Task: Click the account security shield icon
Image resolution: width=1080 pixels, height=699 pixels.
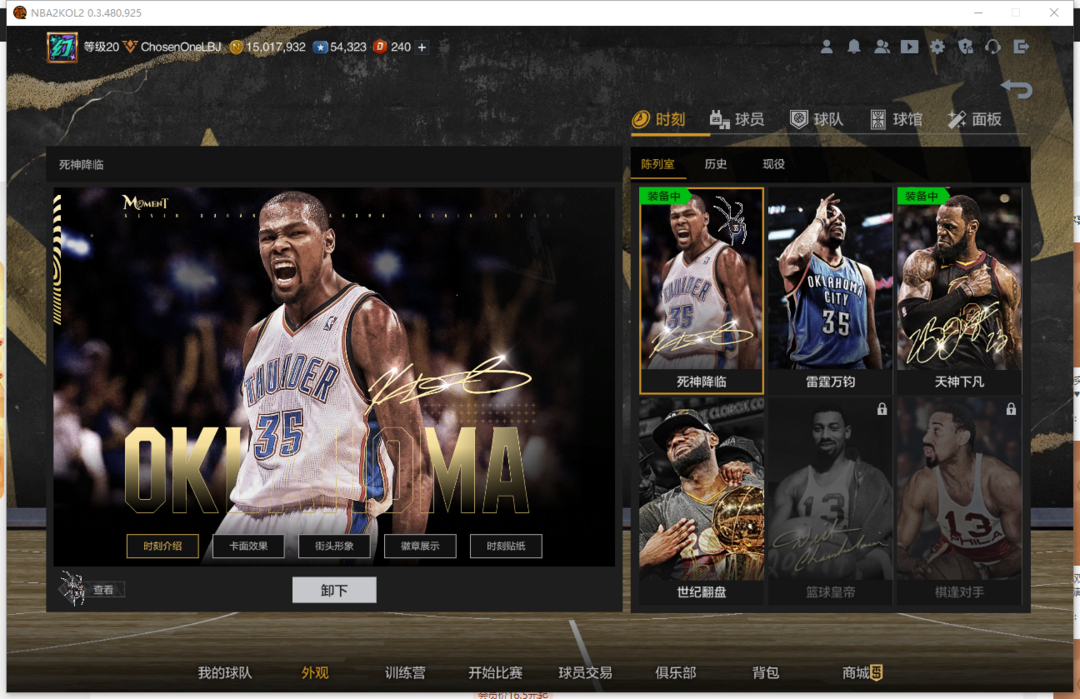Action: click(x=965, y=47)
